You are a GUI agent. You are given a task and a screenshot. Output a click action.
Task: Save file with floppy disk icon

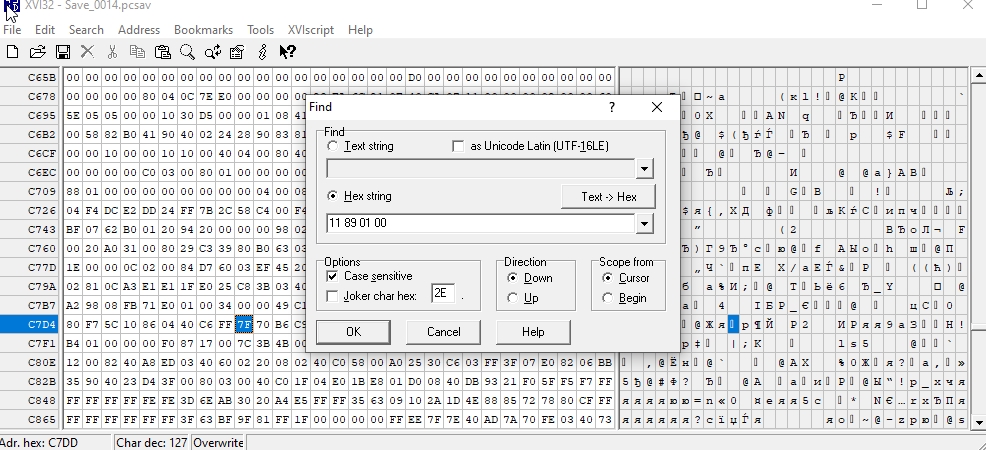[x=62, y=52]
